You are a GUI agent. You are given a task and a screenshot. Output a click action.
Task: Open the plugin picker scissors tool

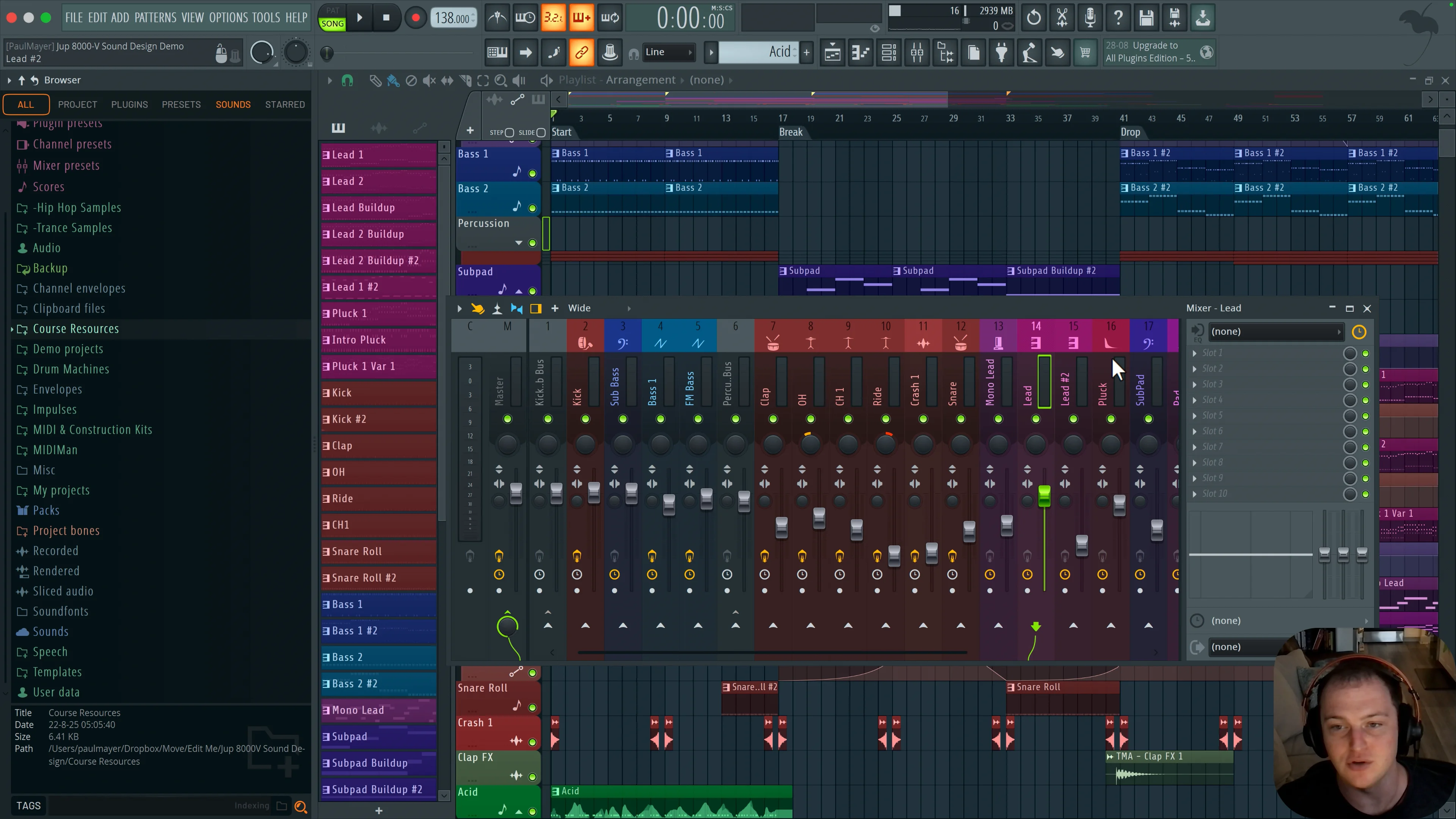(x=1062, y=17)
